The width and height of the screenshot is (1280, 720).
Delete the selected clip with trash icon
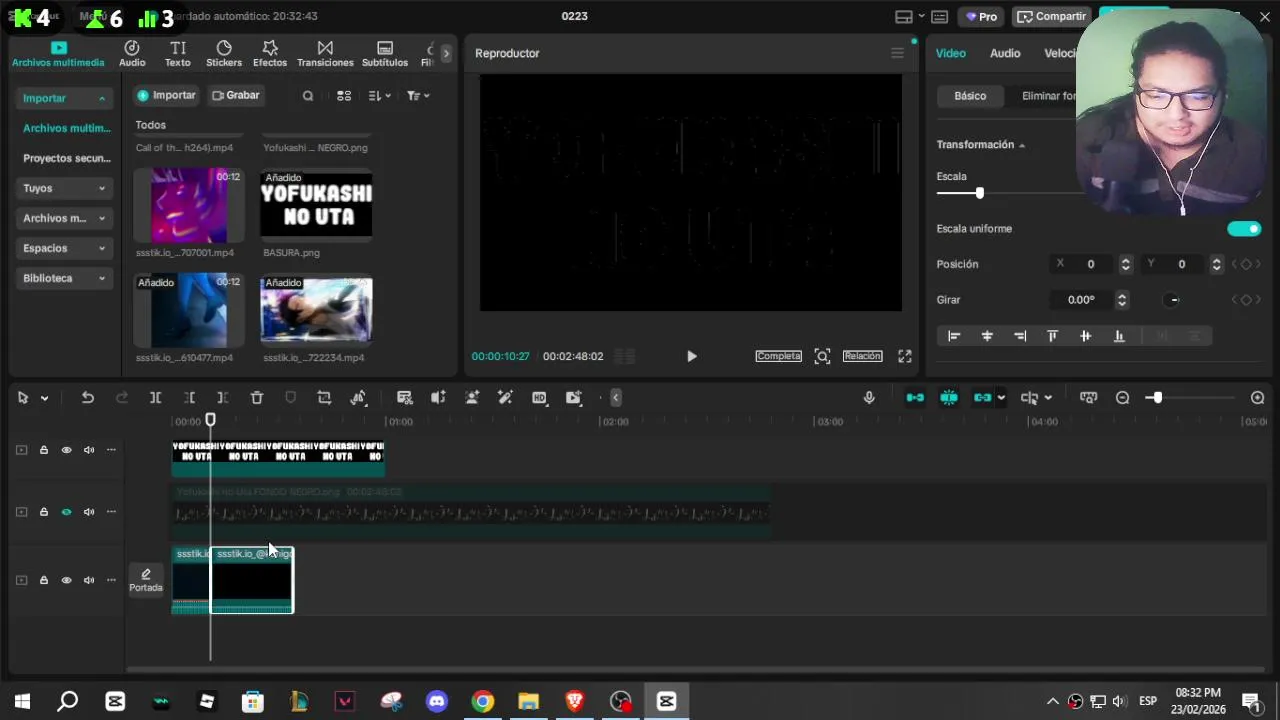(257, 398)
